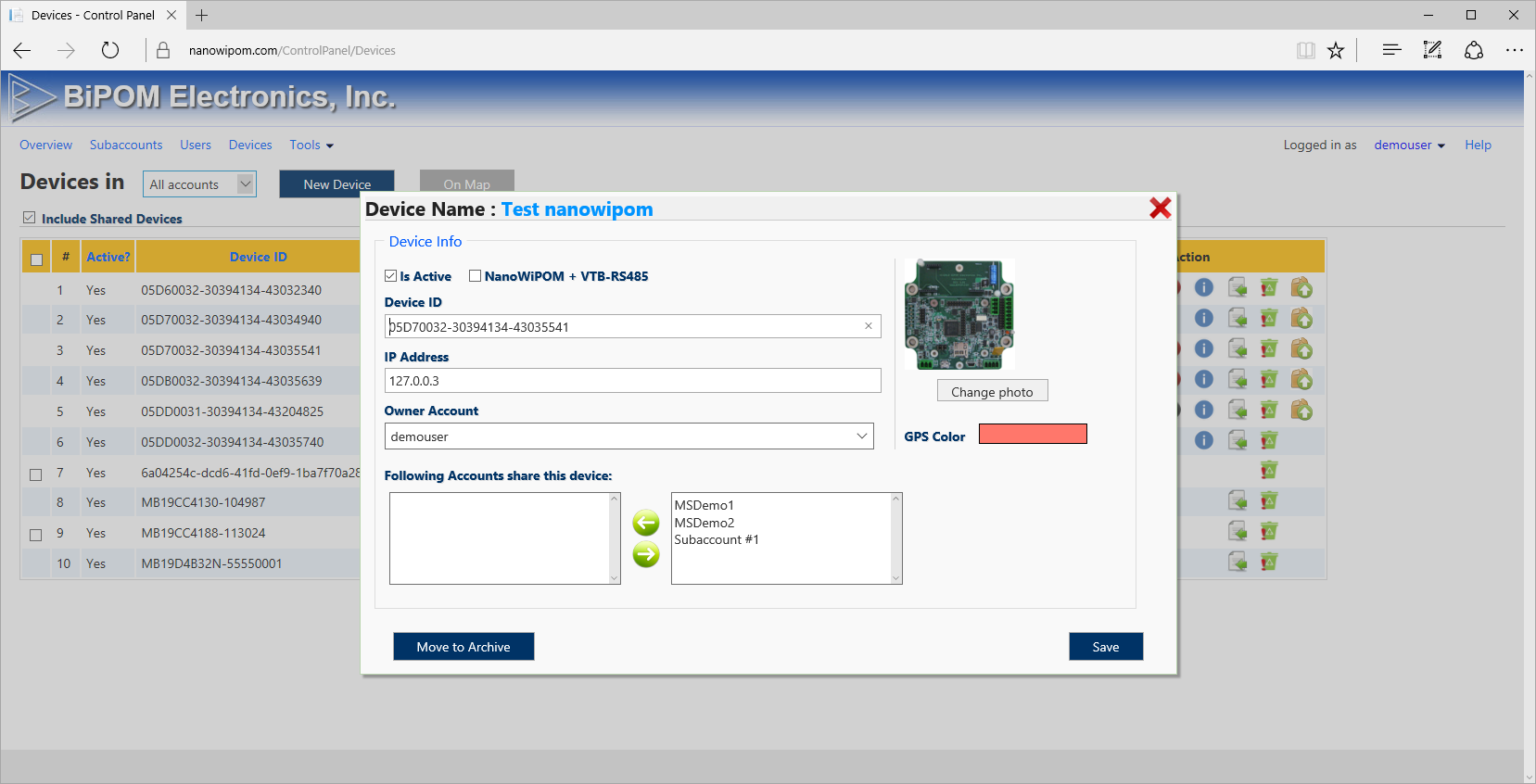The width and height of the screenshot is (1536, 784).
Task: Sort by the Device ID column header
Action: 259,257
